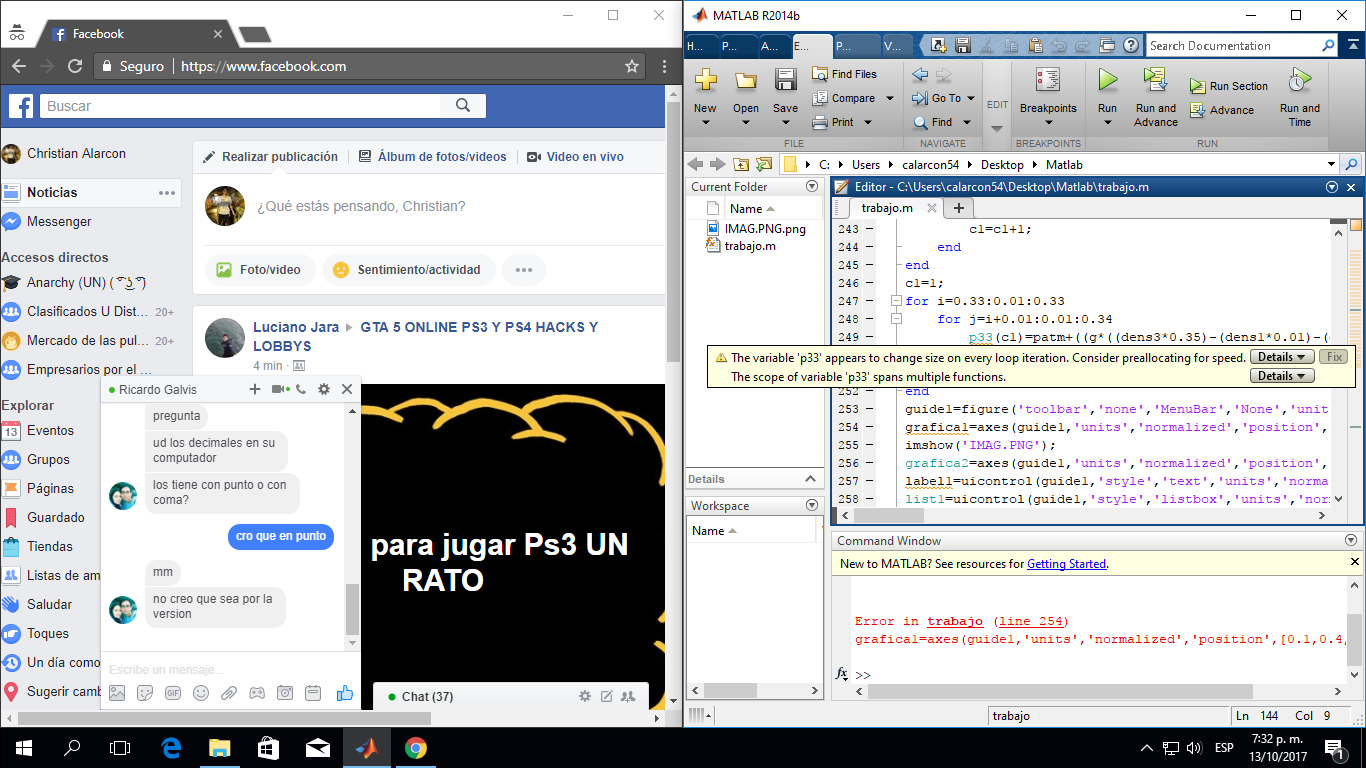Switch to the Facebook browser tab
The image size is (1366, 768).
(x=134, y=34)
